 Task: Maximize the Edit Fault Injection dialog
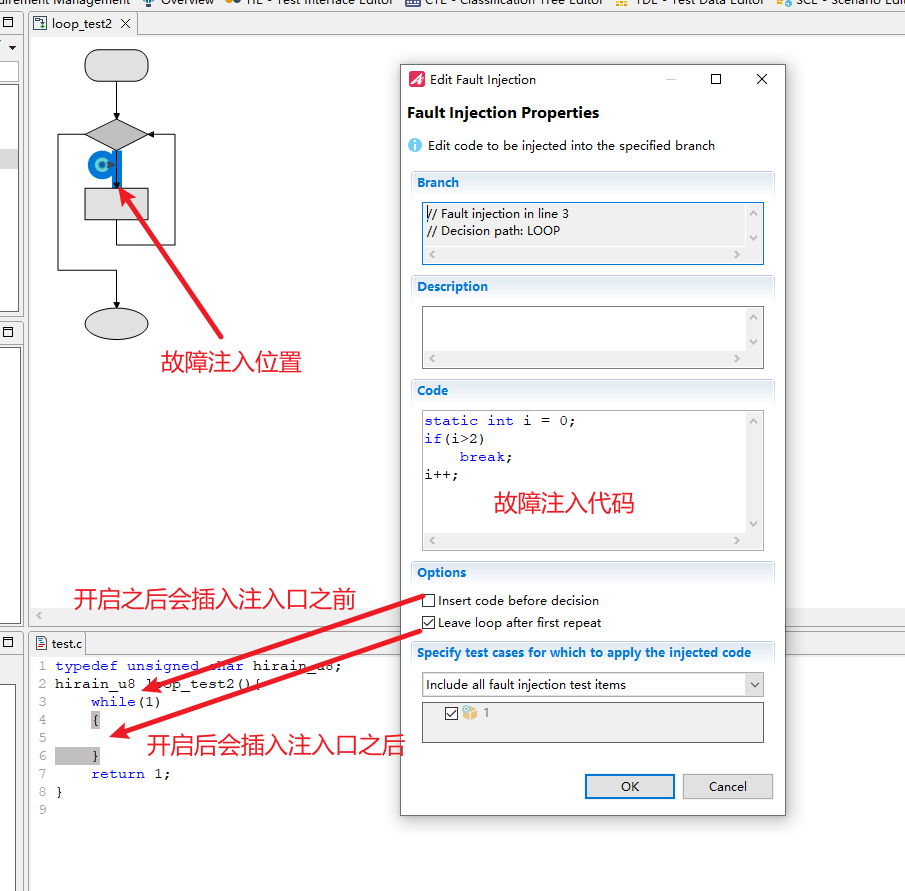tap(716, 79)
